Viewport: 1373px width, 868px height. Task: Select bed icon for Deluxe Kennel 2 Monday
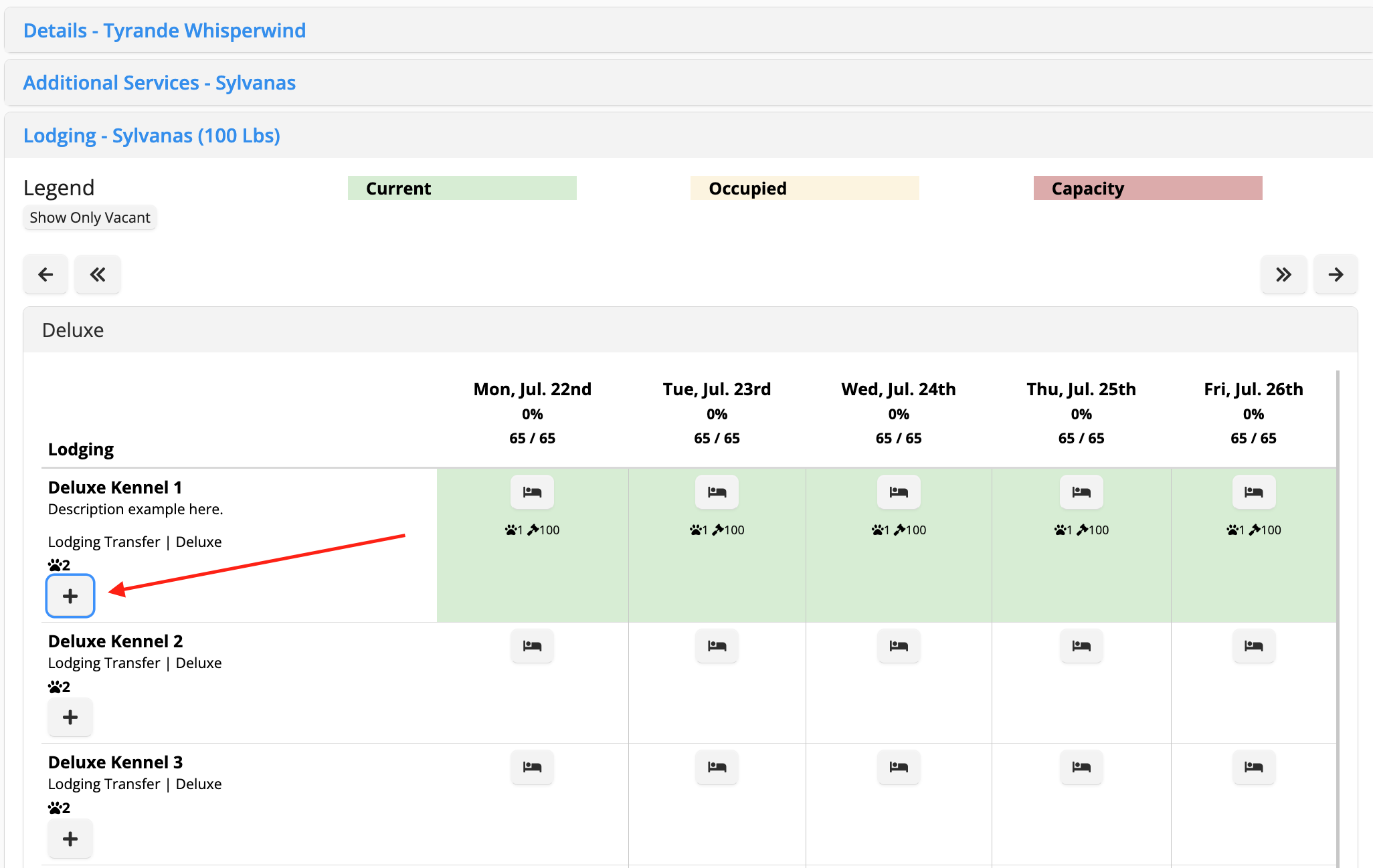pyautogui.click(x=532, y=646)
